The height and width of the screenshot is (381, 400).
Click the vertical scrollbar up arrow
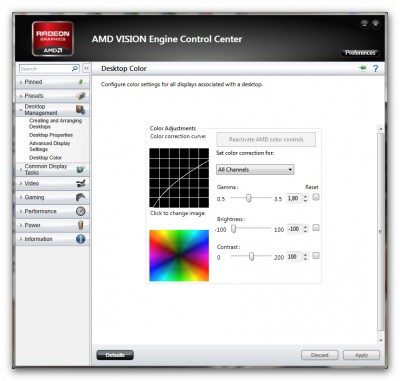[x=381, y=129]
